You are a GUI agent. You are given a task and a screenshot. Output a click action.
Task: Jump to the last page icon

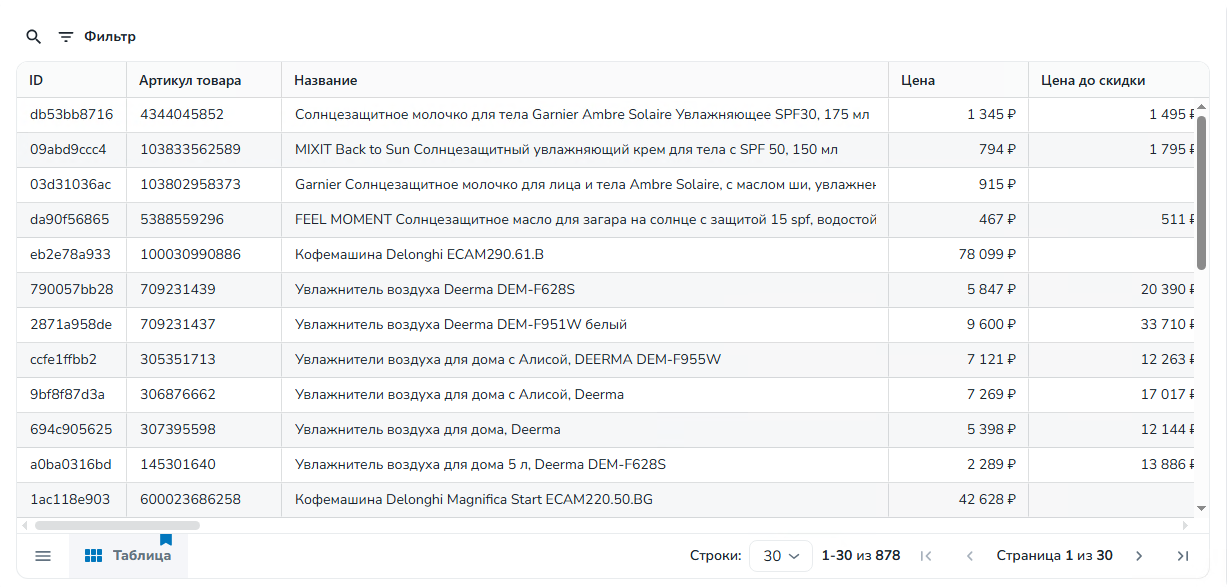1183,556
